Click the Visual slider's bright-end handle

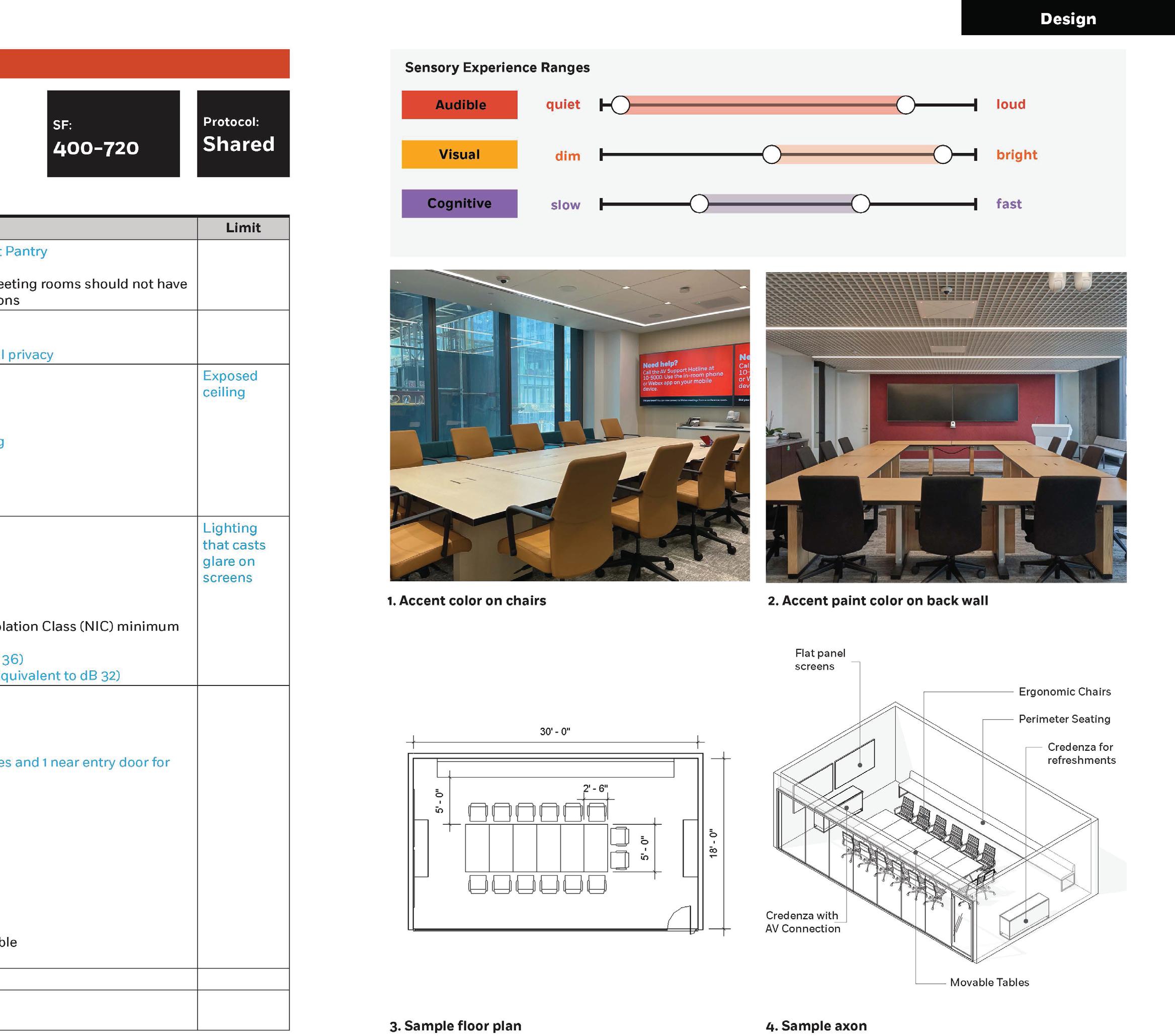click(943, 154)
